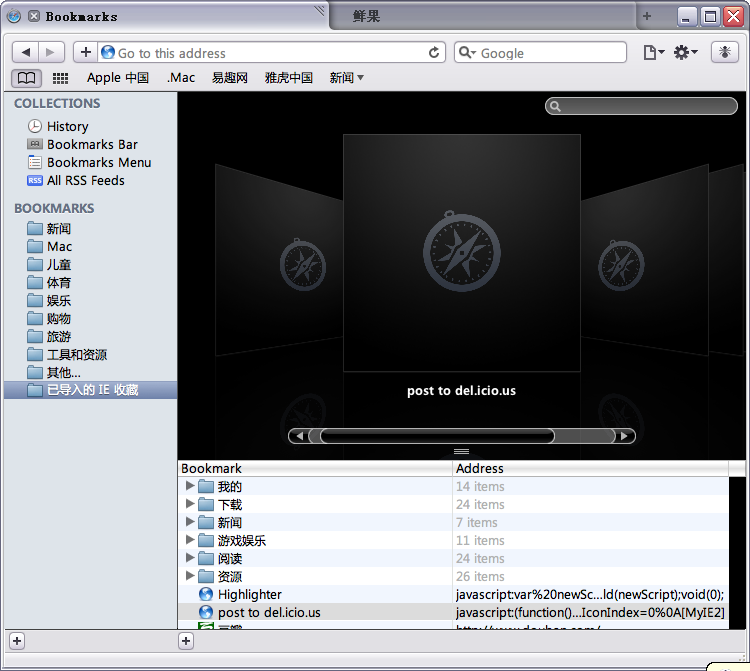Expand the 资源 folder row
The height and width of the screenshot is (671, 750).
(190, 576)
